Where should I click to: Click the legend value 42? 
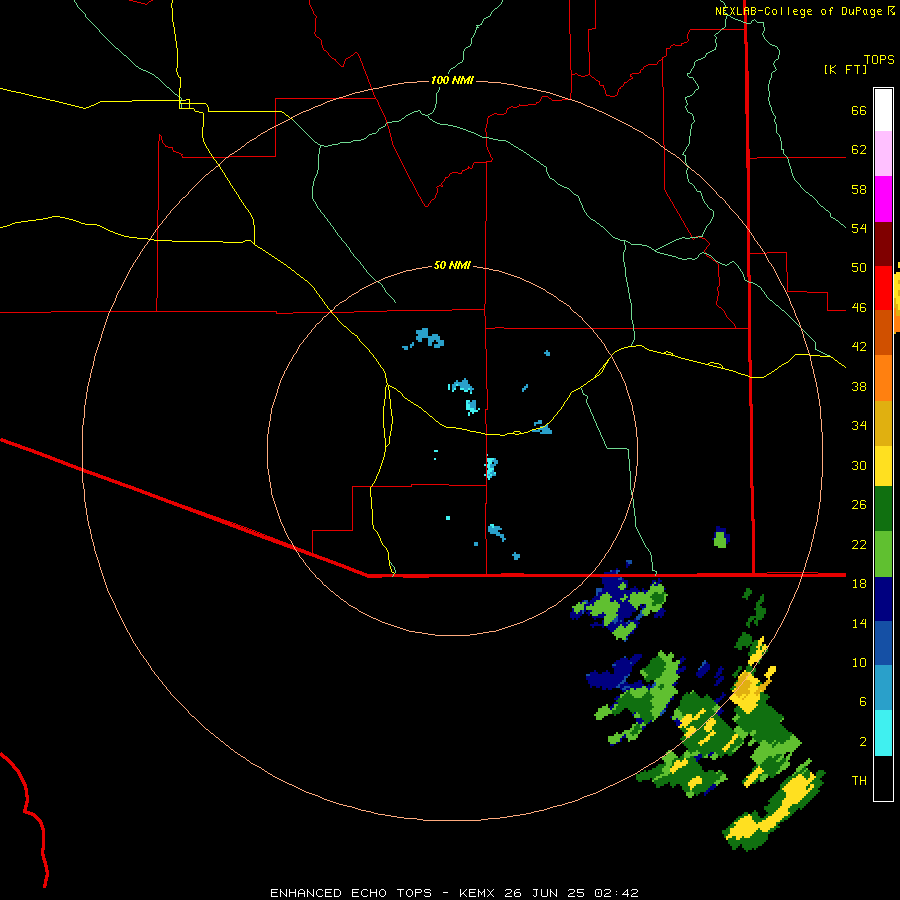pyautogui.click(x=859, y=347)
